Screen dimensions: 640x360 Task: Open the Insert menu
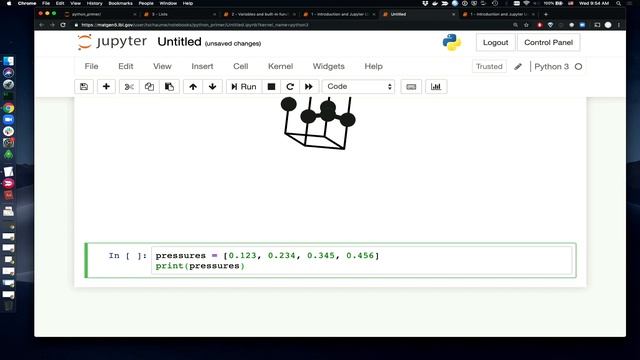tap(202, 66)
